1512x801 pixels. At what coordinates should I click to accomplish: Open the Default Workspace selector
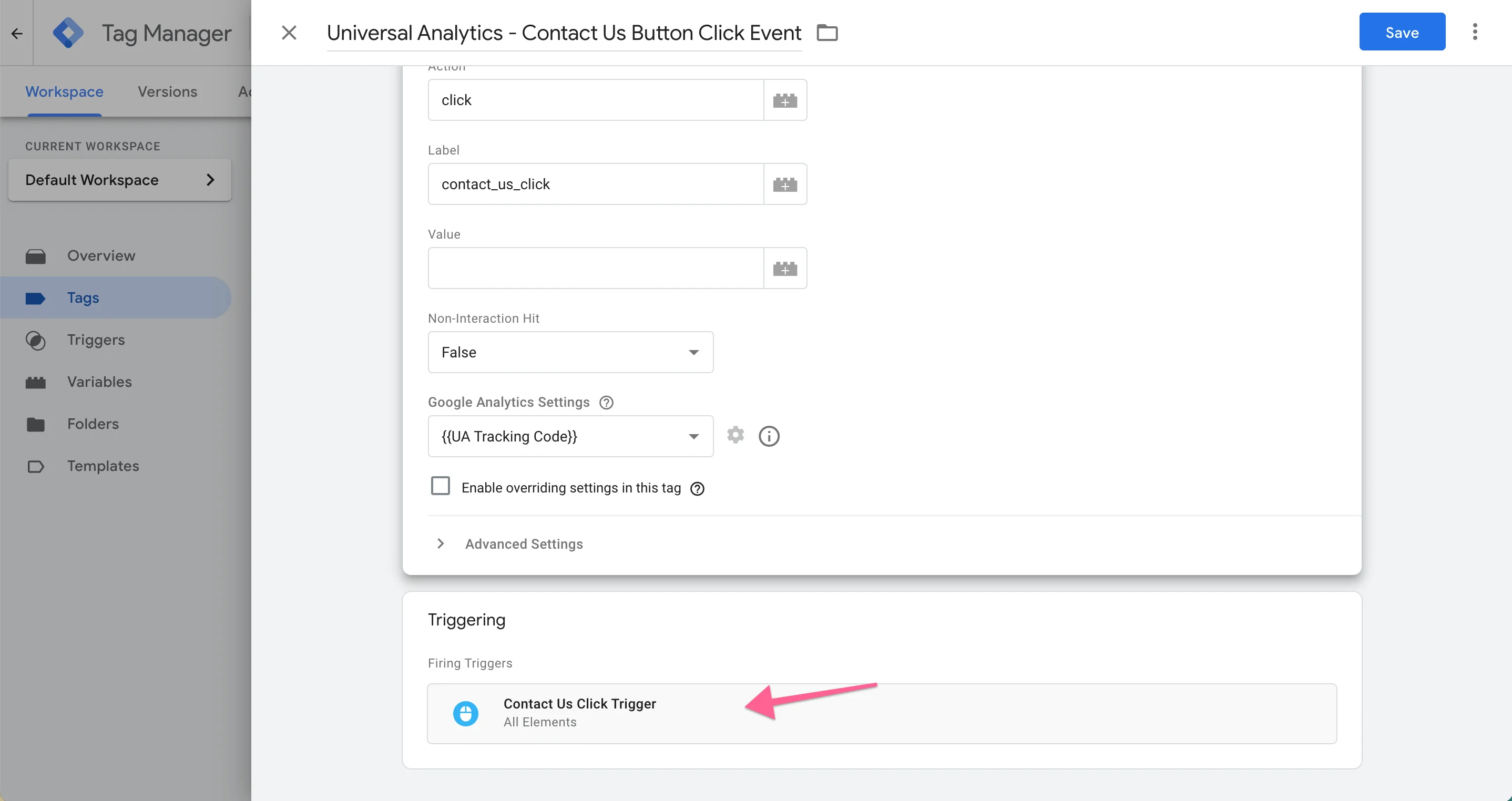[119, 180]
